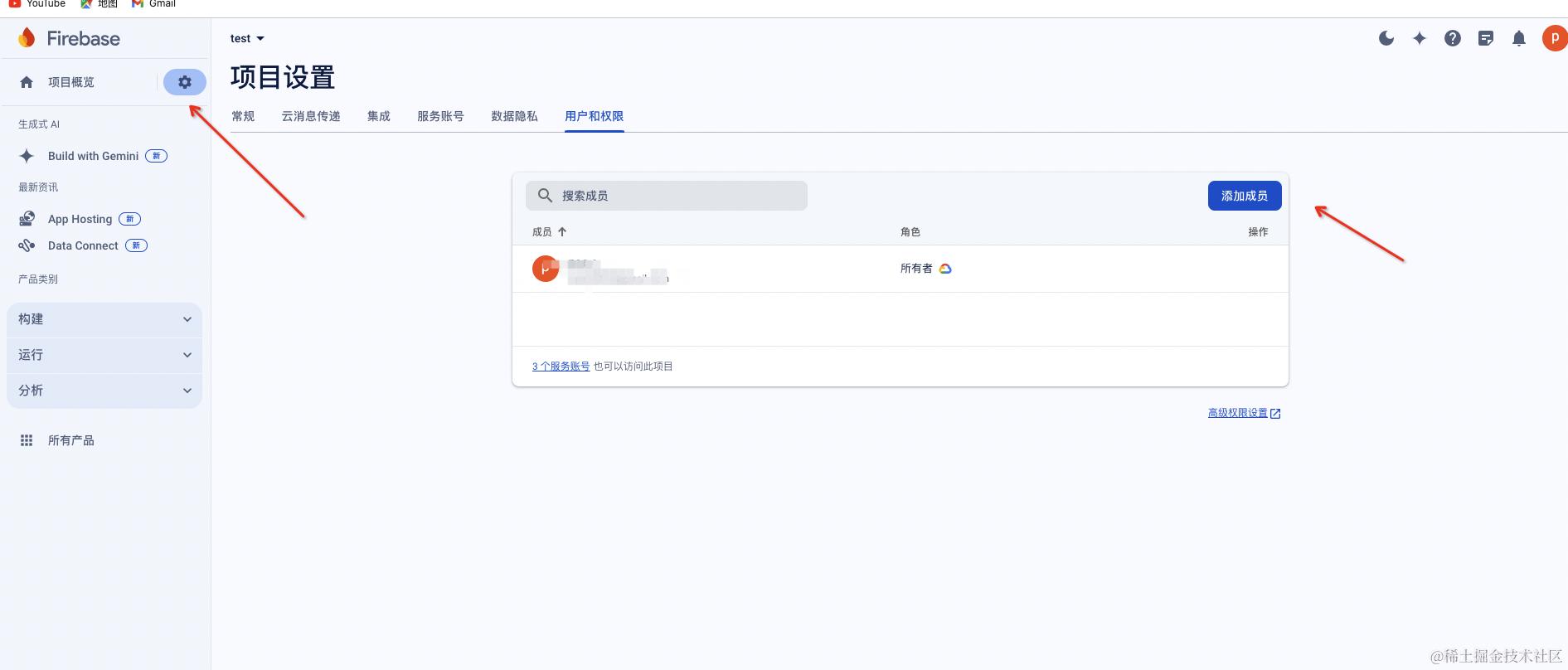Click the Gmail bookmark
Viewport: 1568px width, 670px height.
point(154,4)
